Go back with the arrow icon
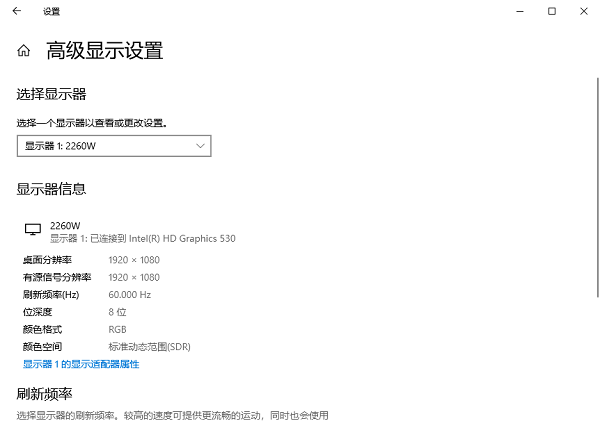Image resolution: width=600 pixels, height=421 pixels. click(16, 11)
